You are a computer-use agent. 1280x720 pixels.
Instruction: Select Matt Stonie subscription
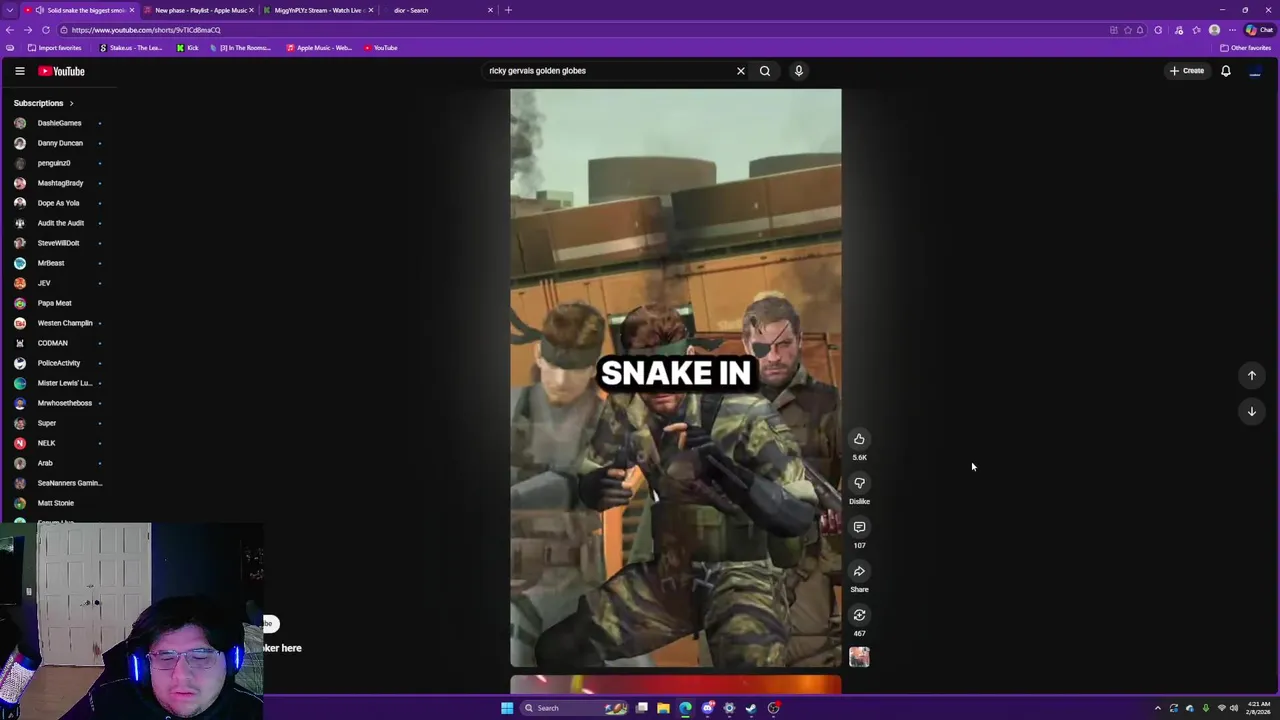[58, 503]
